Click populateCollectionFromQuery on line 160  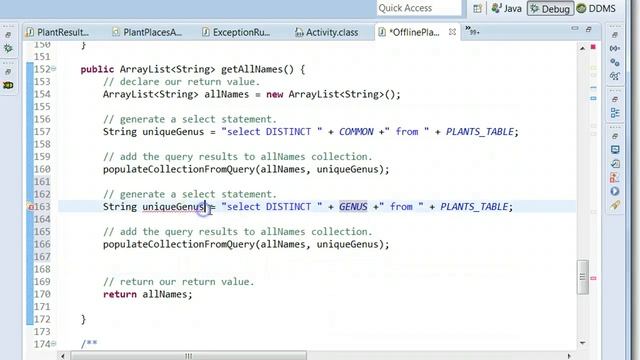pyautogui.click(x=179, y=169)
